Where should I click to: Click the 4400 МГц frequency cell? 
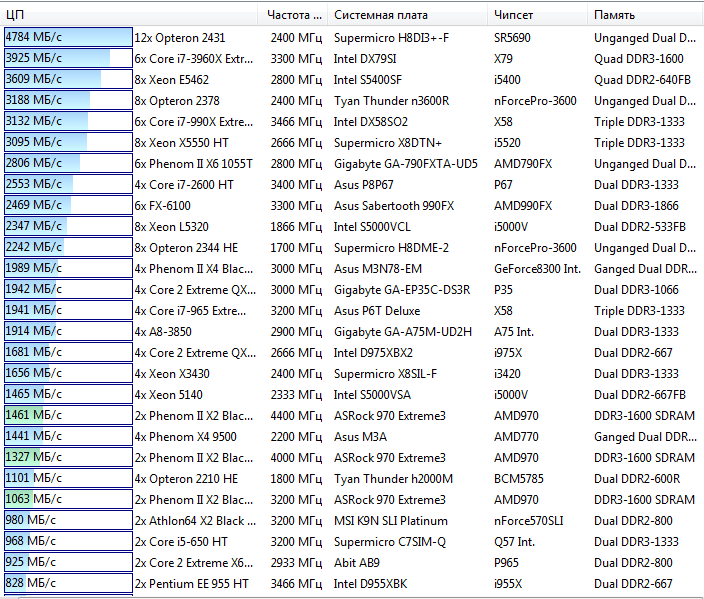click(x=296, y=416)
